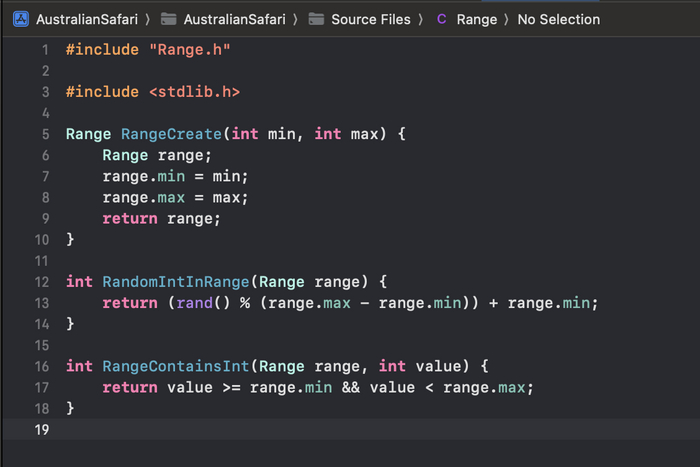Click the purple C file icon
700x467 pixels.
coord(442,19)
